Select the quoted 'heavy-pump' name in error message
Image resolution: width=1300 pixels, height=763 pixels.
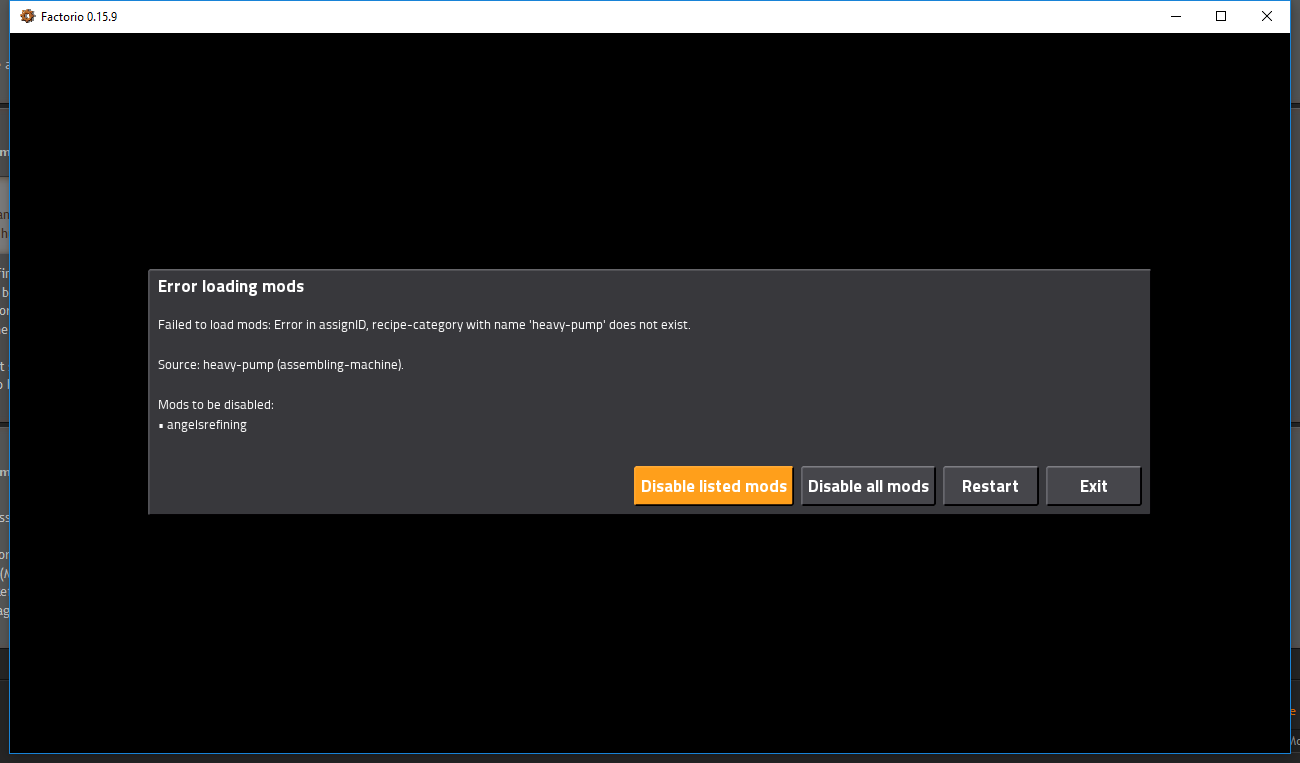tap(571, 325)
